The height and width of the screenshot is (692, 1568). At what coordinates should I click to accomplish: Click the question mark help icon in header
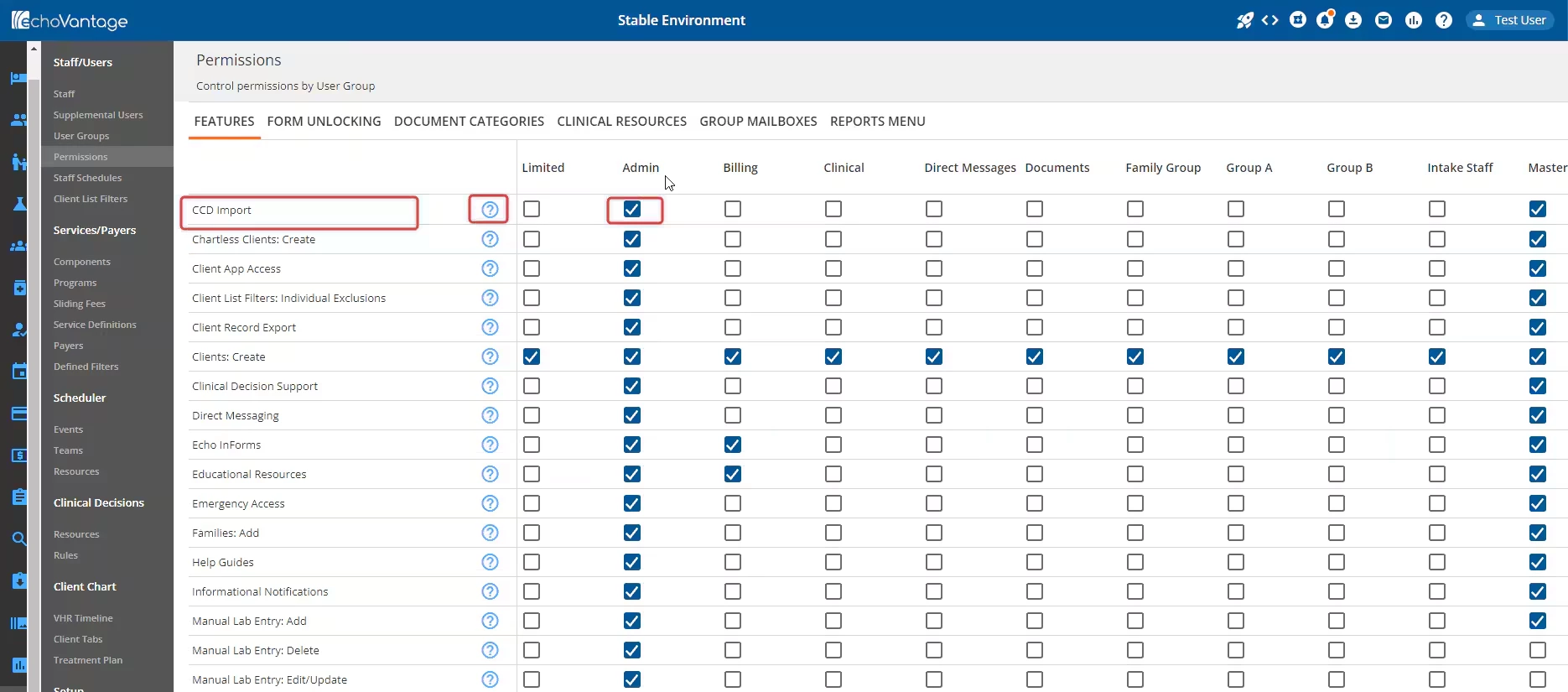click(x=1444, y=20)
